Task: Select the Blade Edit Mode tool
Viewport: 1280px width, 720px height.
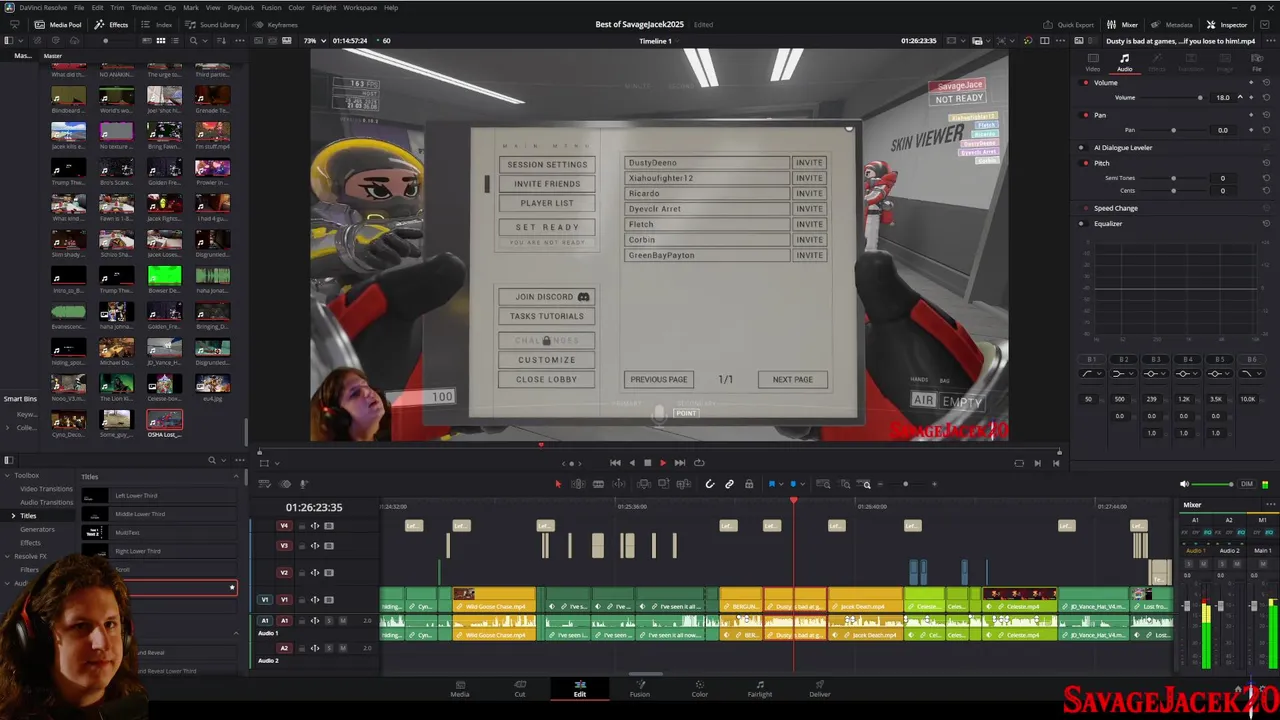Action: pos(598,484)
